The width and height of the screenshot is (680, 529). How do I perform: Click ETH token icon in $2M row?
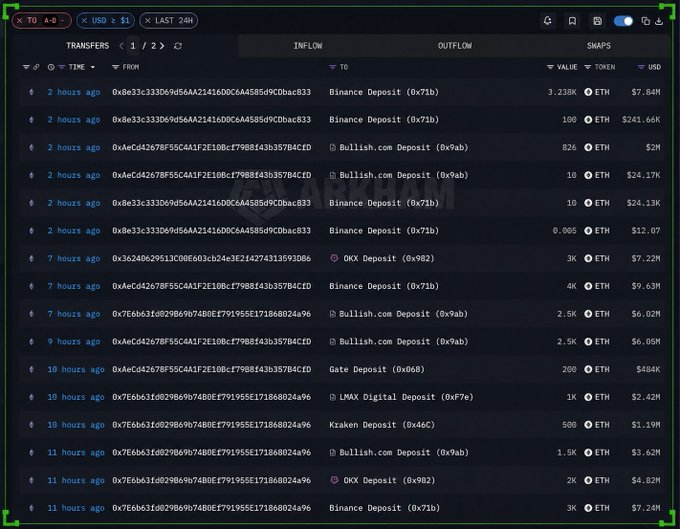pos(588,147)
